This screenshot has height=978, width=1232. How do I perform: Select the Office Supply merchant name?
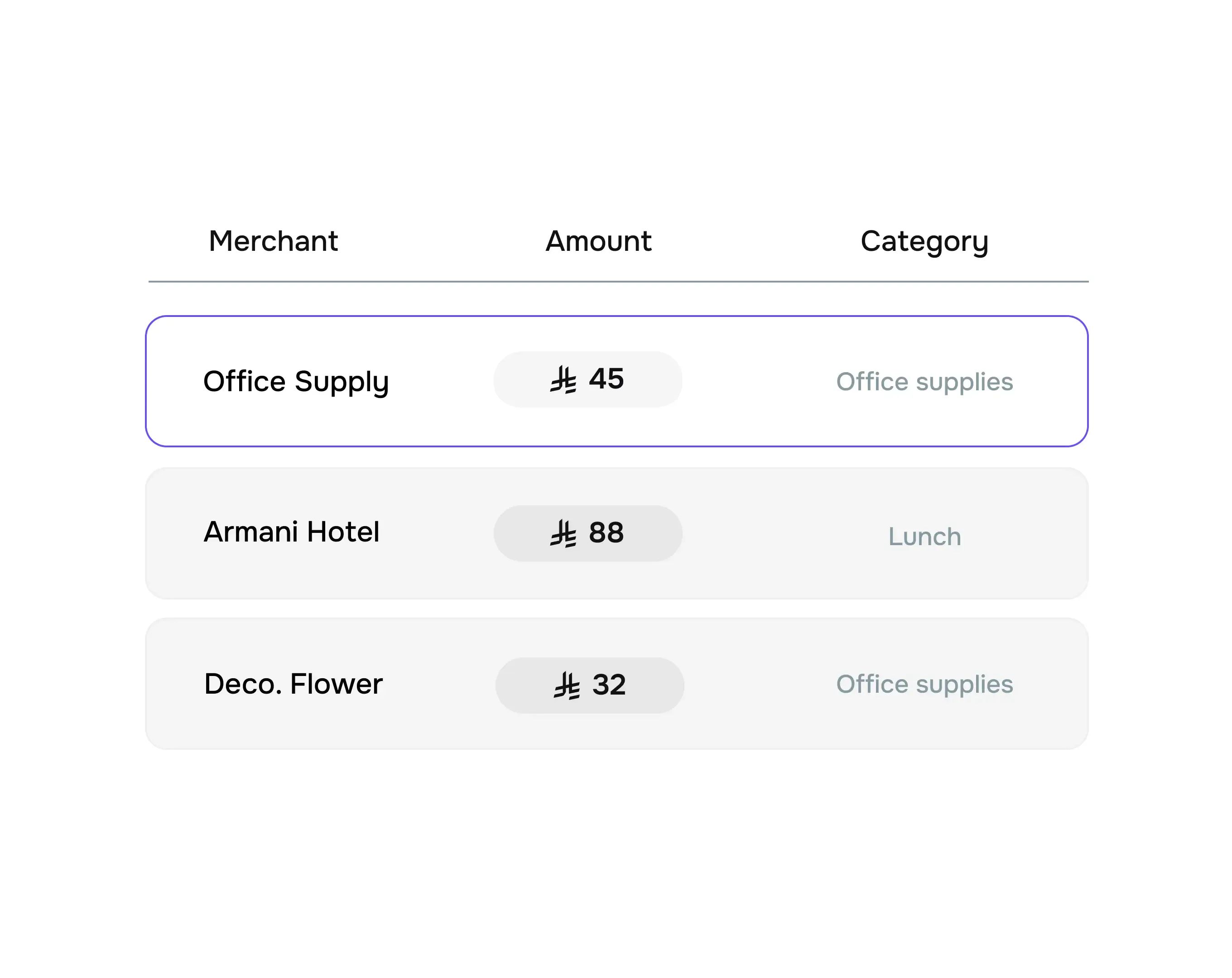click(x=297, y=380)
